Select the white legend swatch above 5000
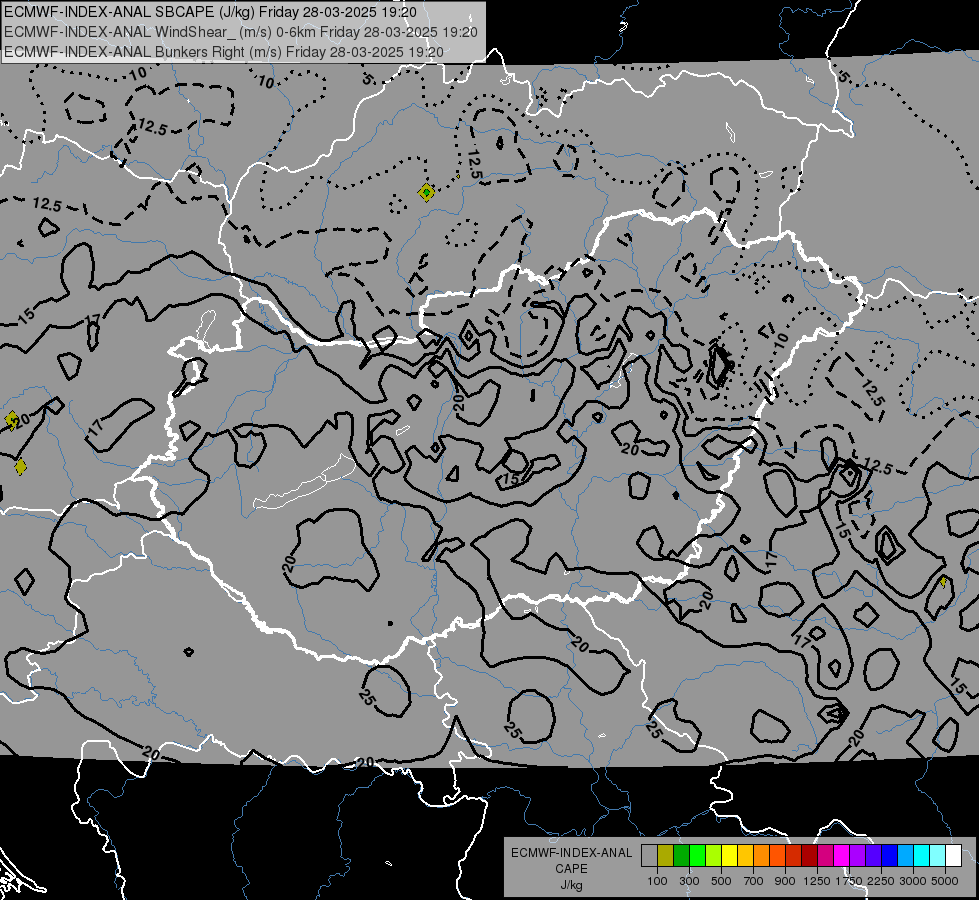979x900 pixels. [954, 856]
